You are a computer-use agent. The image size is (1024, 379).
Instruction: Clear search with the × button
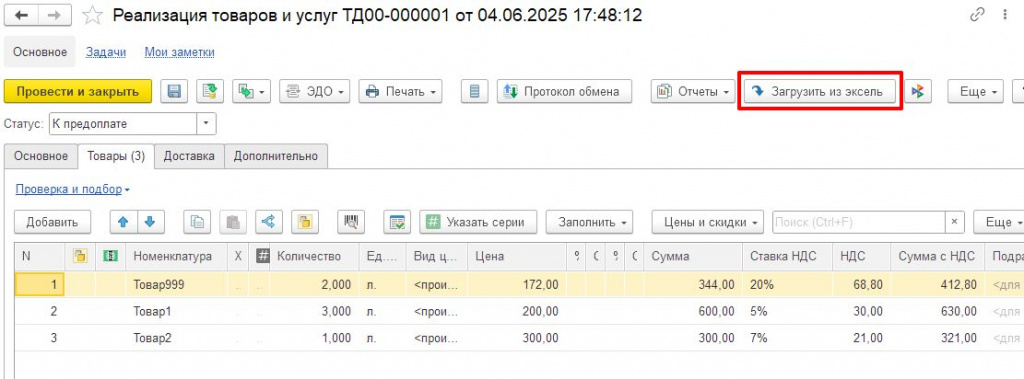tap(954, 222)
